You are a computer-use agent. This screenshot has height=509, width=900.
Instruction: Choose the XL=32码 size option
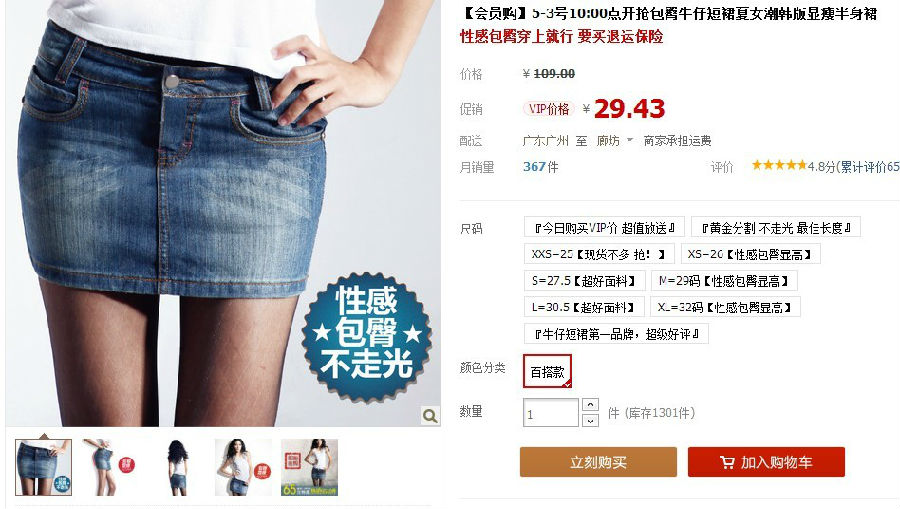tap(725, 307)
